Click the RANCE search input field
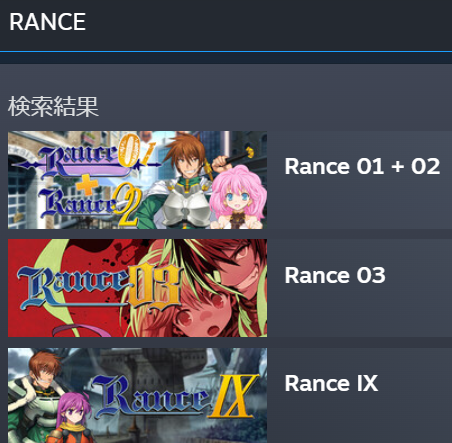 226,25
